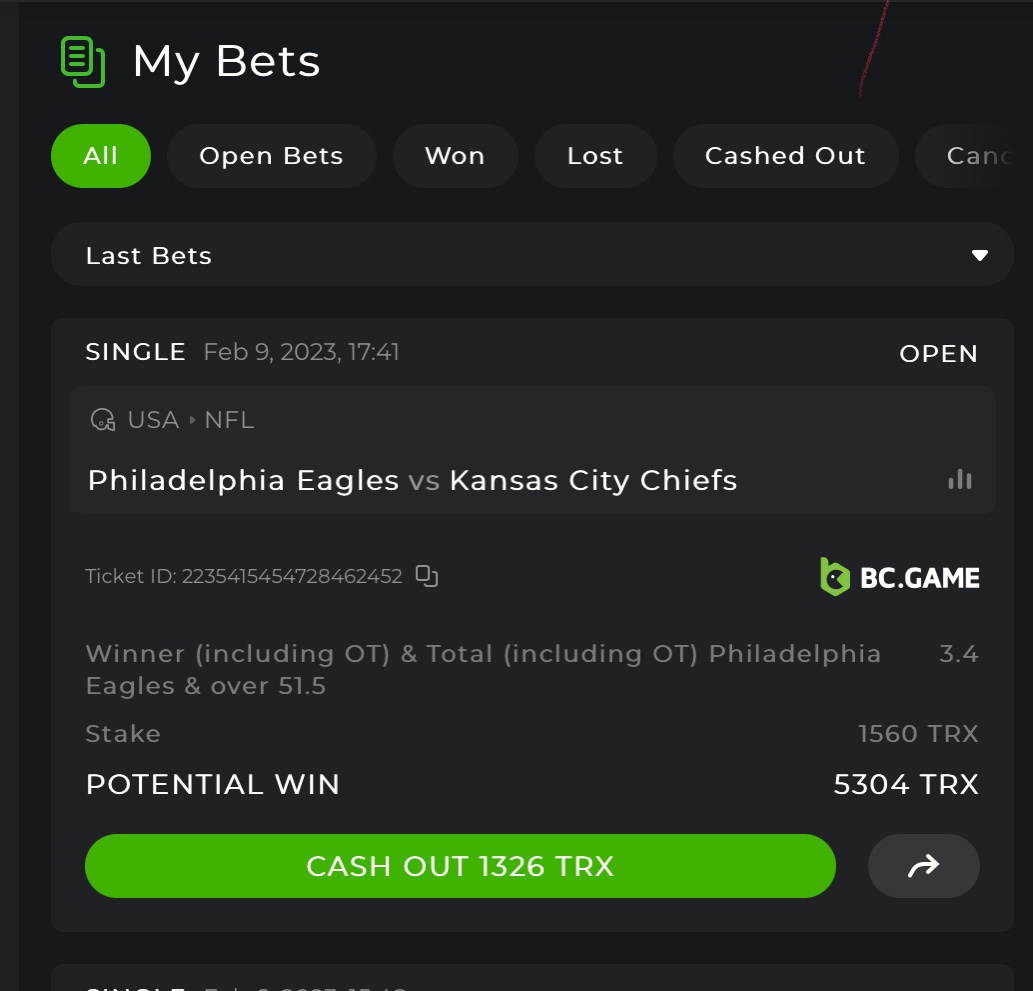
Task: Filter by the Lost tab
Action: 596,156
